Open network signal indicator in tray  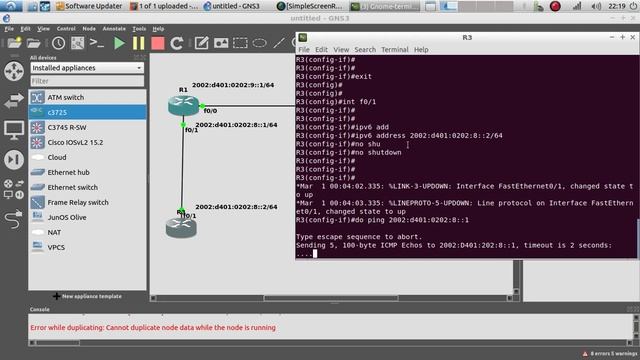(x=577, y=6)
